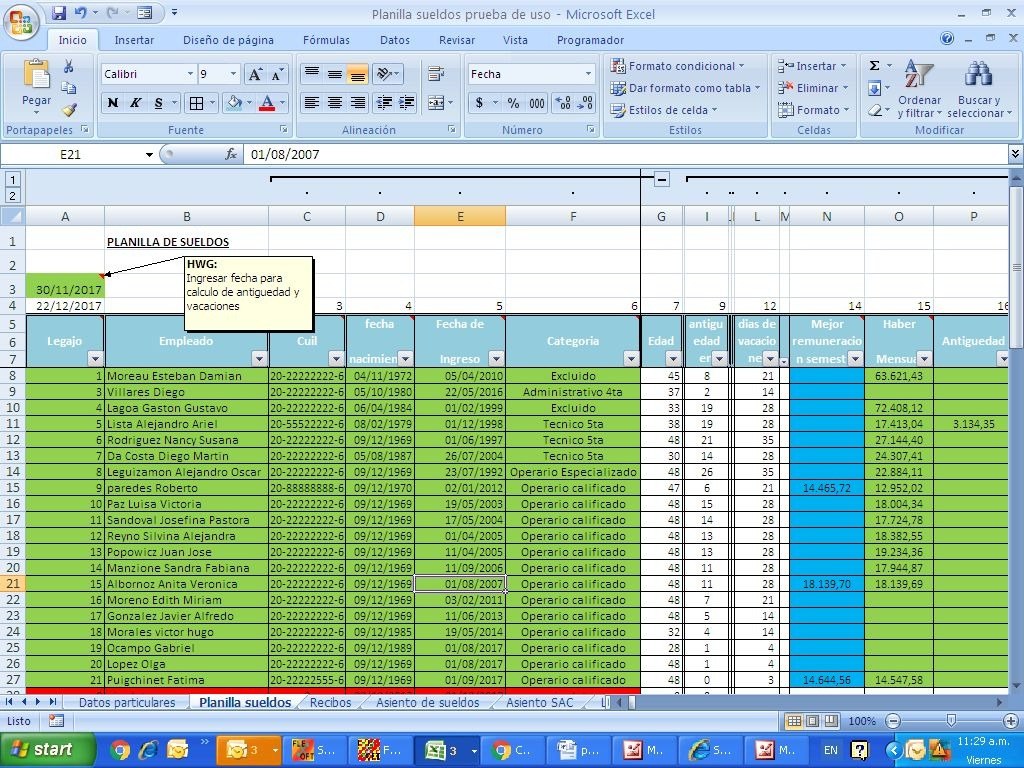Viewport: 1024px width, 768px height.
Task: Increase cell indent
Action: 407,103
